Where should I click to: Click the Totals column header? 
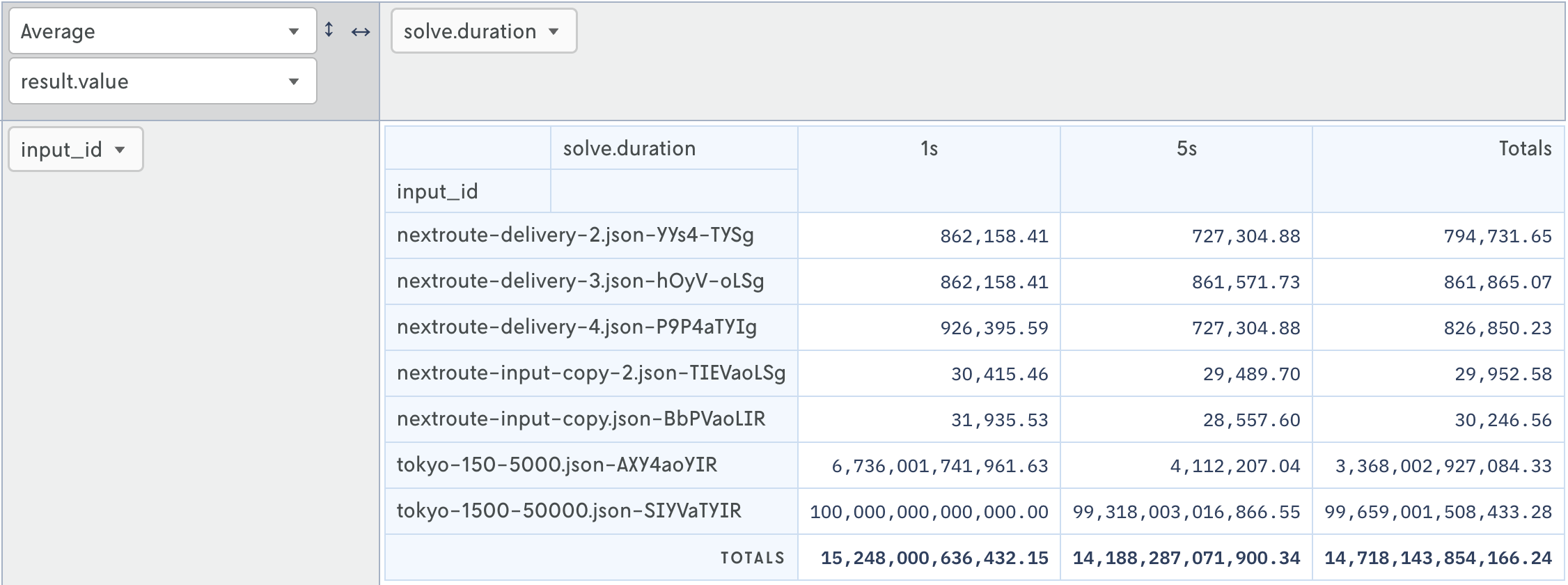pyautogui.click(x=1524, y=148)
